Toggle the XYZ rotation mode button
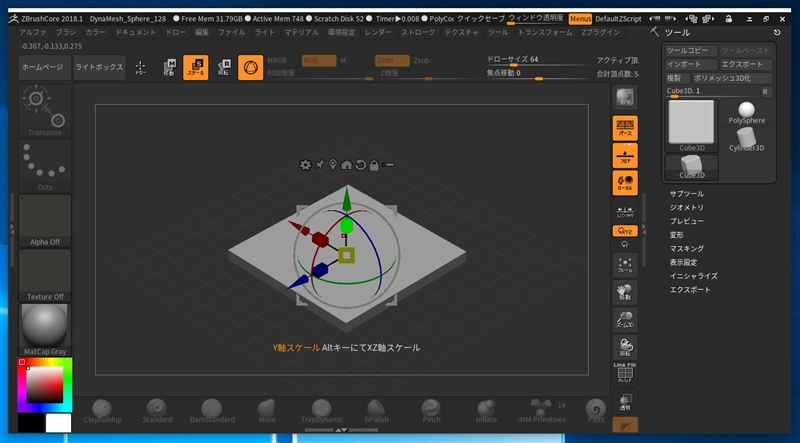Viewport: 800px width, 443px height. tap(625, 231)
